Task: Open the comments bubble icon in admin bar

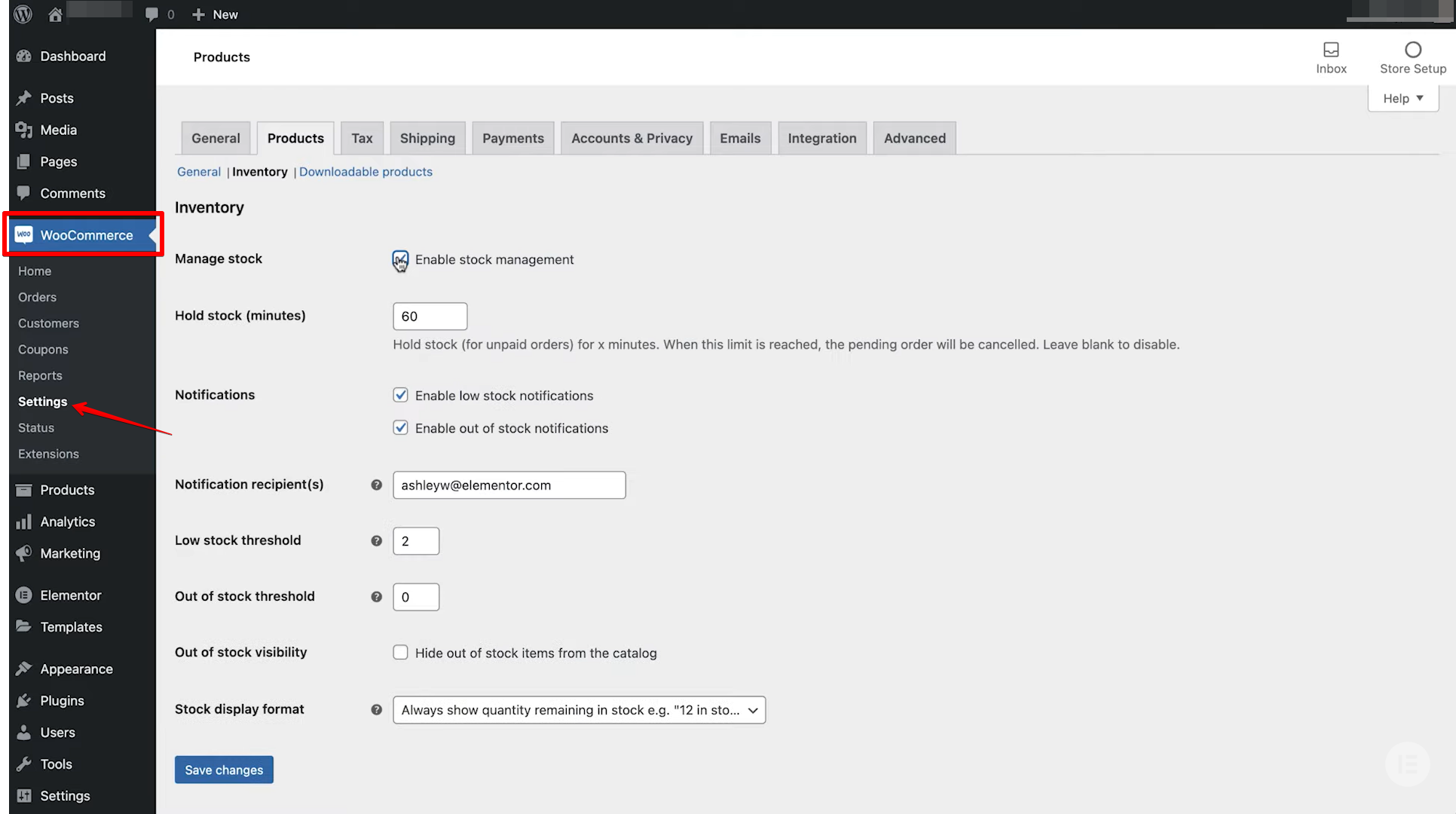Action: tap(151, 14)
